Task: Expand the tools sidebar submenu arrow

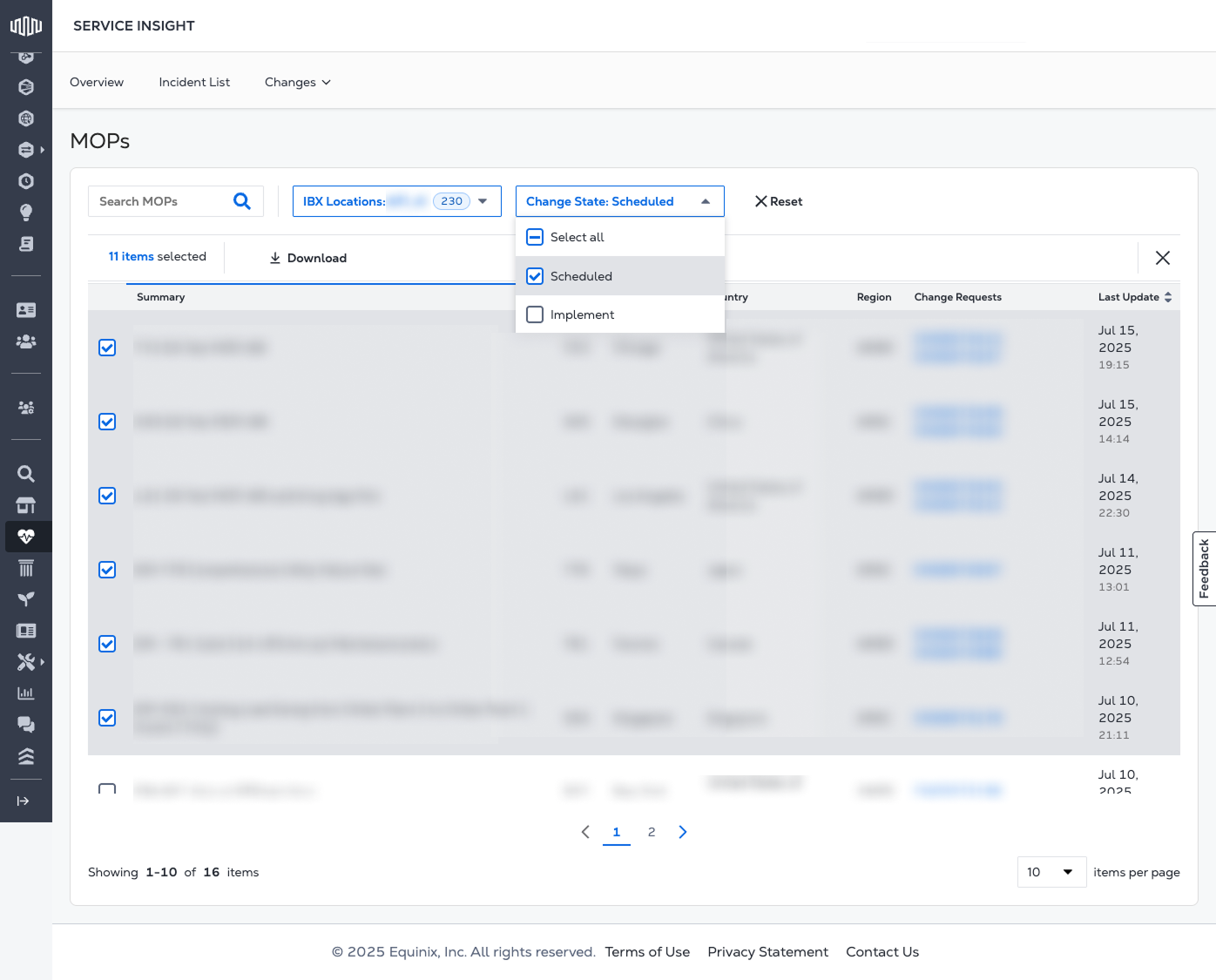Action: (x=42, y=662)
